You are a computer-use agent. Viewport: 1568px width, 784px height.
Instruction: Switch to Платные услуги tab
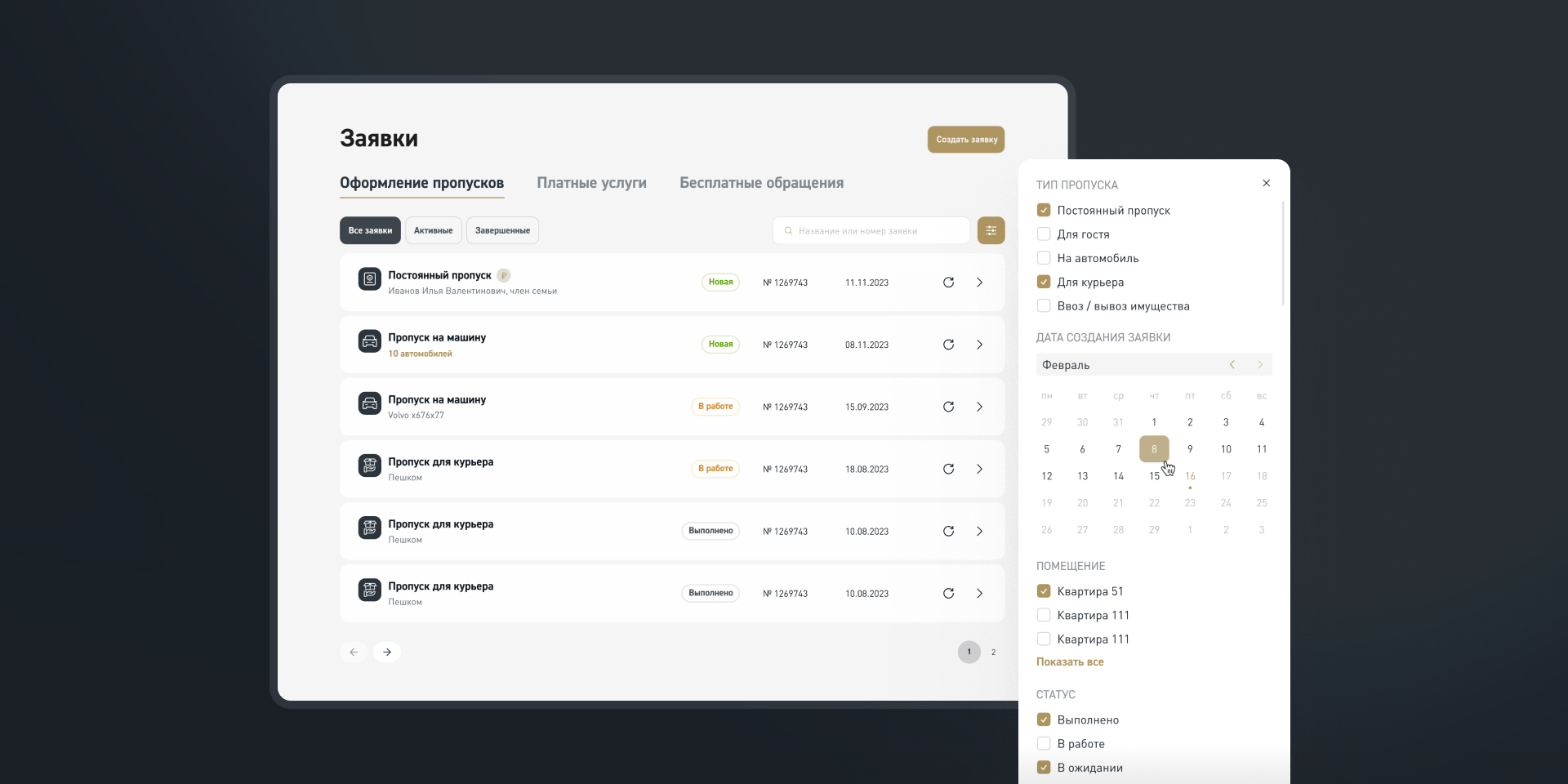(x=591, y=183)
